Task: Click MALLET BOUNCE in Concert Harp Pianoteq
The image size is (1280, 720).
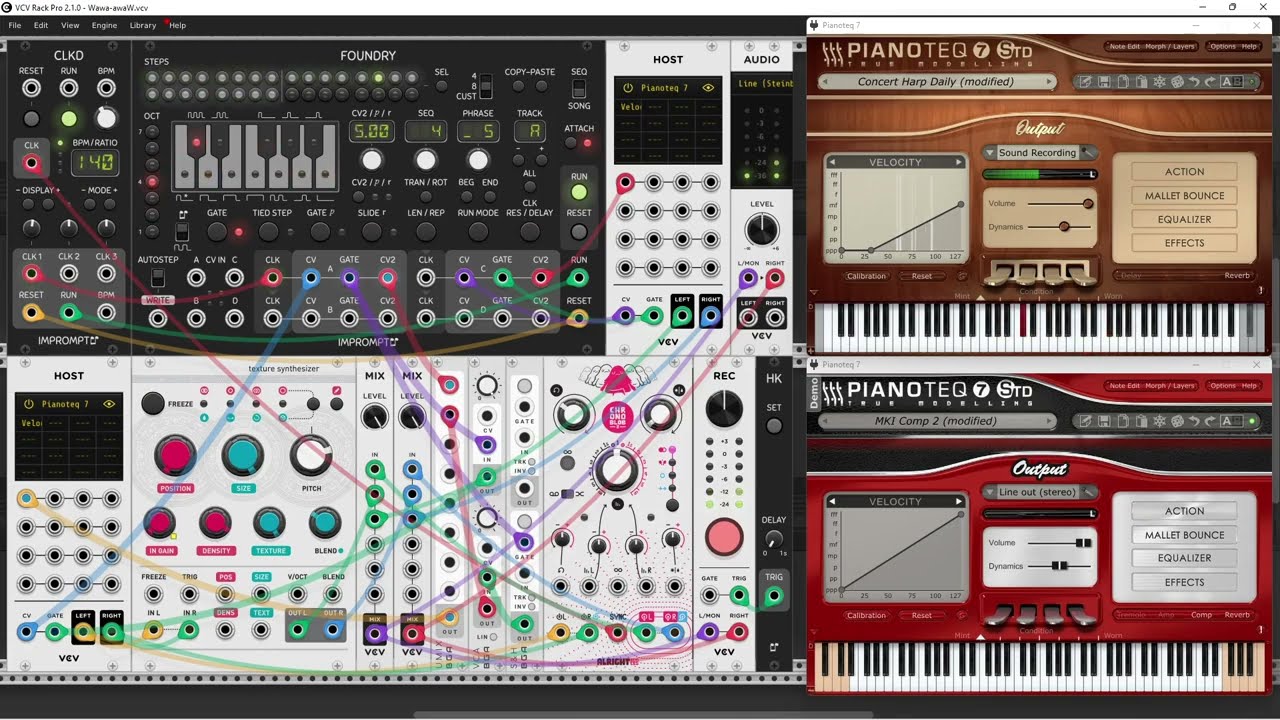Action: pyautogui.click(x=1184, y=196)
